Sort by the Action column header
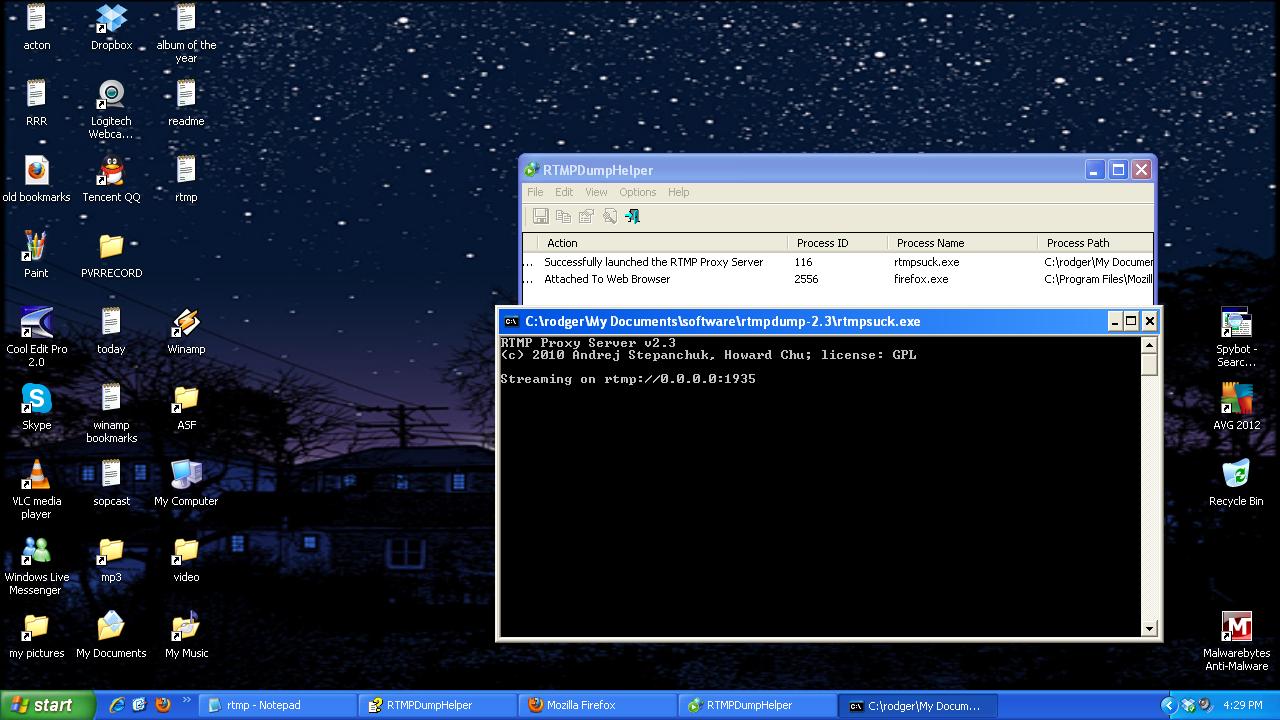Image resolution: width=1280 pixels, height=720 pixels. pos(661,243)
